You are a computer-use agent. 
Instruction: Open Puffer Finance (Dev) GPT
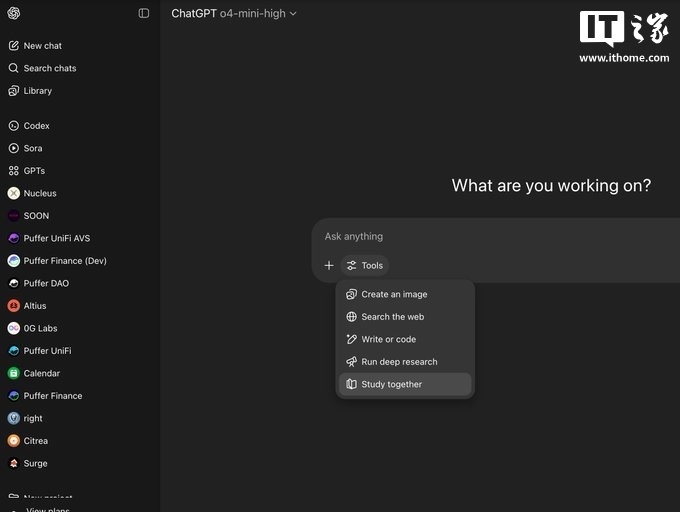(64, 261)
